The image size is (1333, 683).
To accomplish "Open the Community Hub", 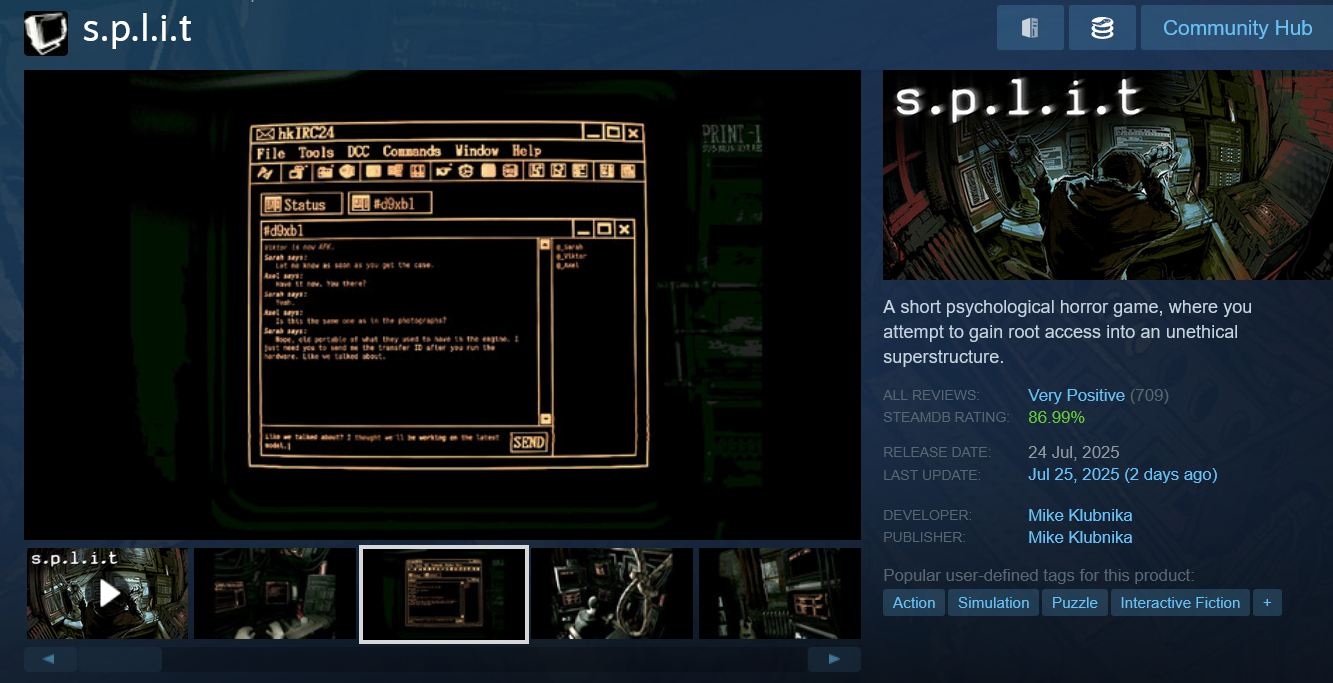I will tap(1236, 28).
